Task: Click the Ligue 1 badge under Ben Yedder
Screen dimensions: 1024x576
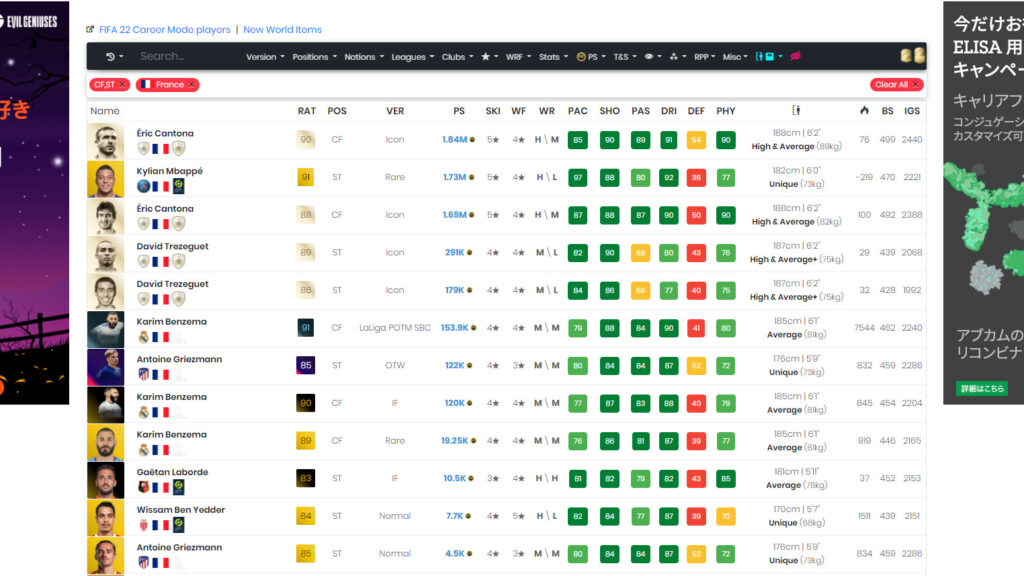Action: point(178,525)
